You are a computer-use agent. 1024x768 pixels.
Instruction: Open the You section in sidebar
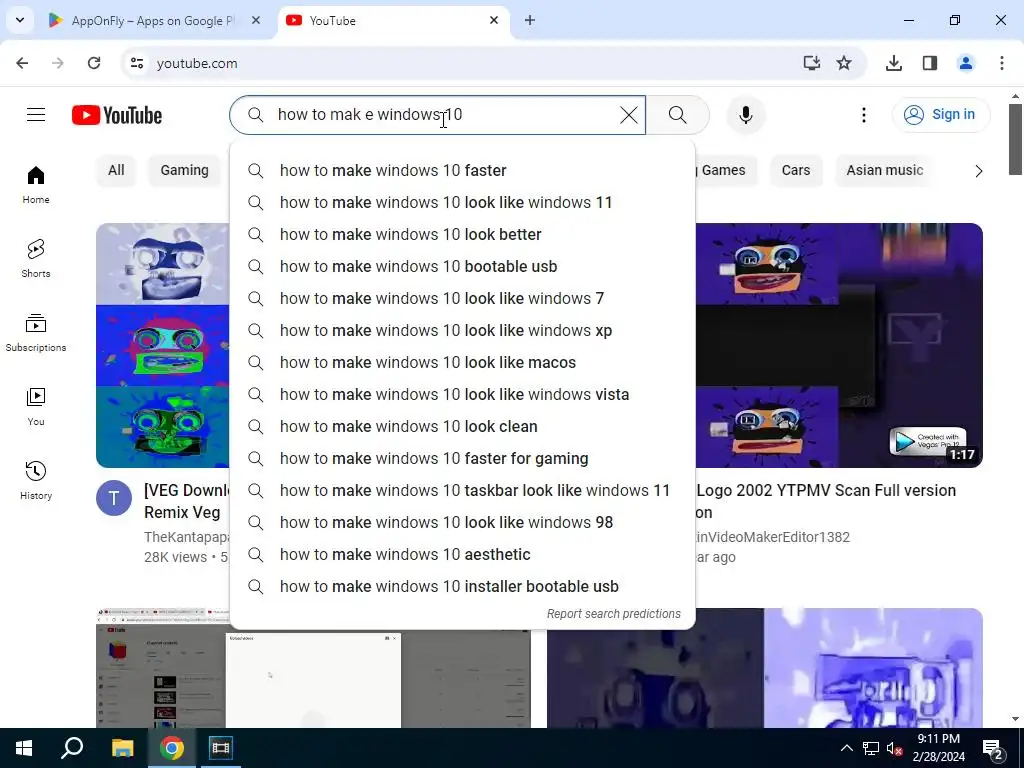[36, 406]
